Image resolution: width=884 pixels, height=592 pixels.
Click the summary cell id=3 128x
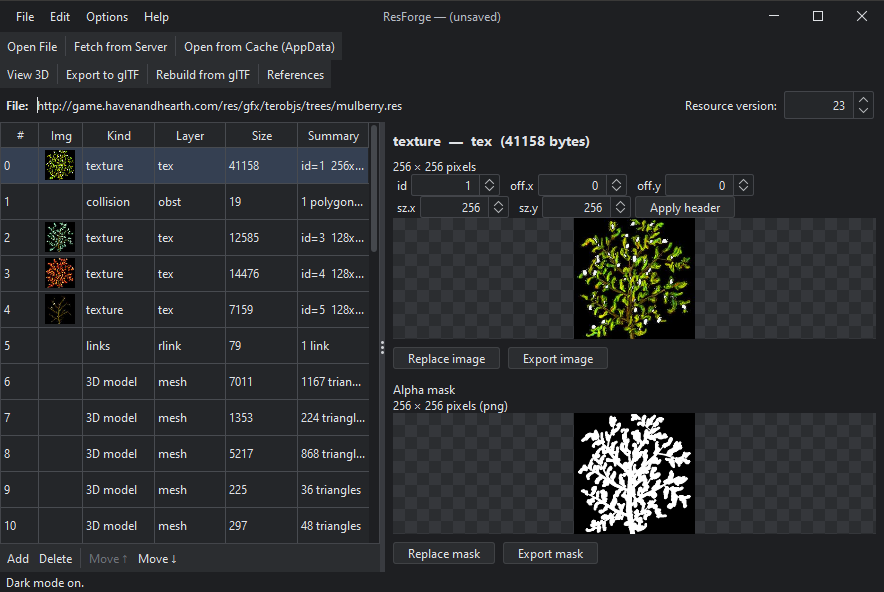click(x=333, y=237)
